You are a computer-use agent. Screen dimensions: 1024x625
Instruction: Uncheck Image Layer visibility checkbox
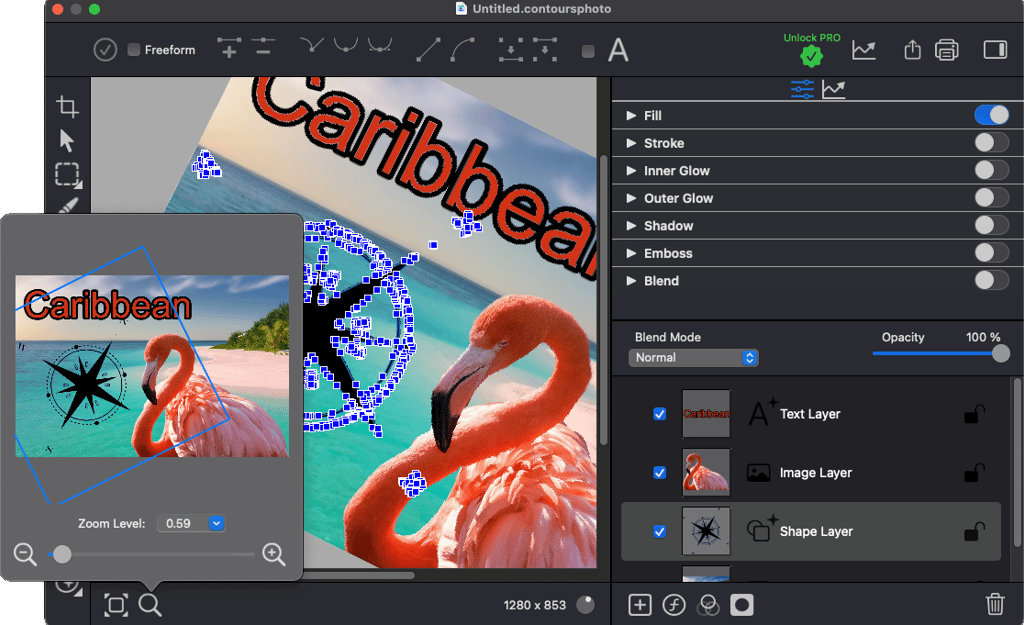pyautogui.click(x=660, y=473)
